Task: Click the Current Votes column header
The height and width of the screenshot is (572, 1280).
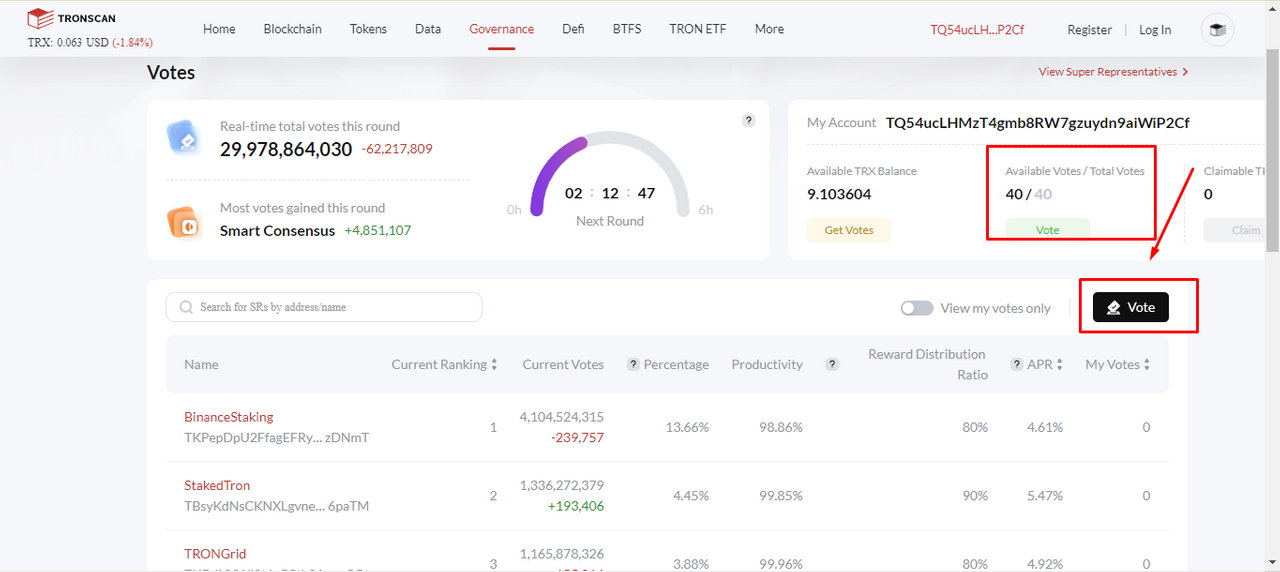Action: 563,364
